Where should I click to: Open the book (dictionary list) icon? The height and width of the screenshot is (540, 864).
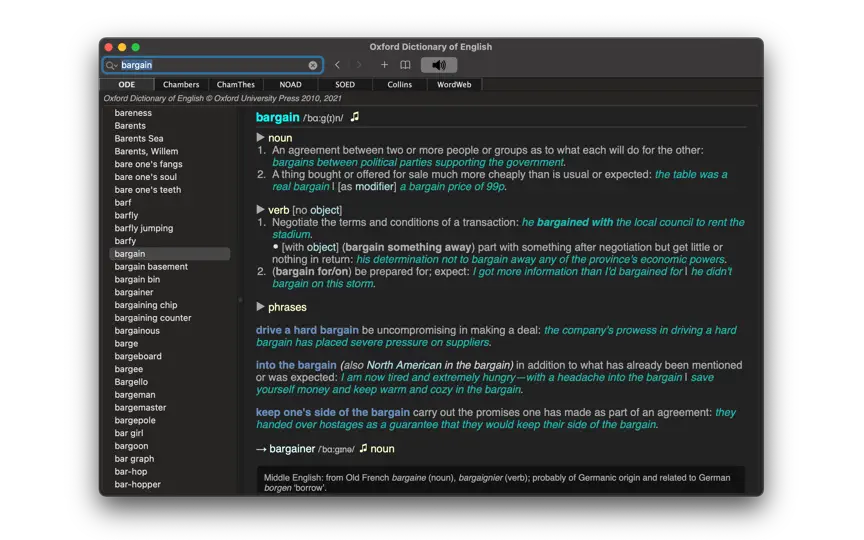405,65
